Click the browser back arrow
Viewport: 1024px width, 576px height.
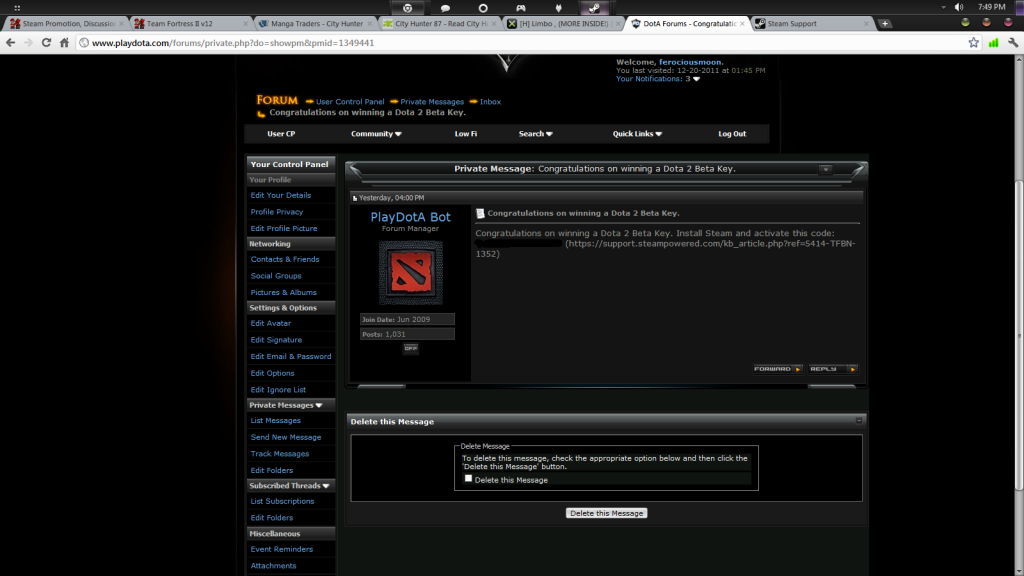coord(11,43)
